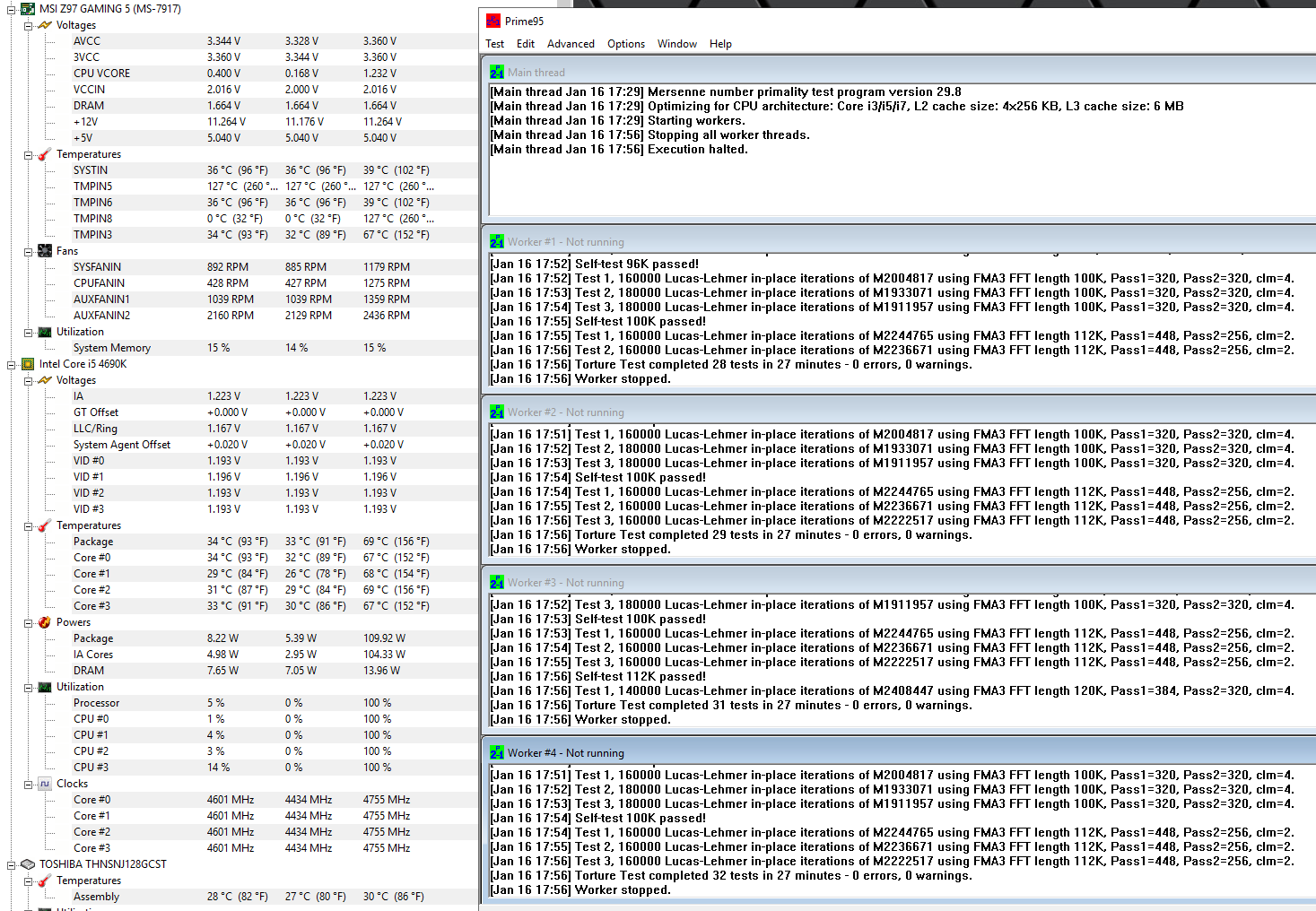Collapse the Fans node

coord(28,251)
